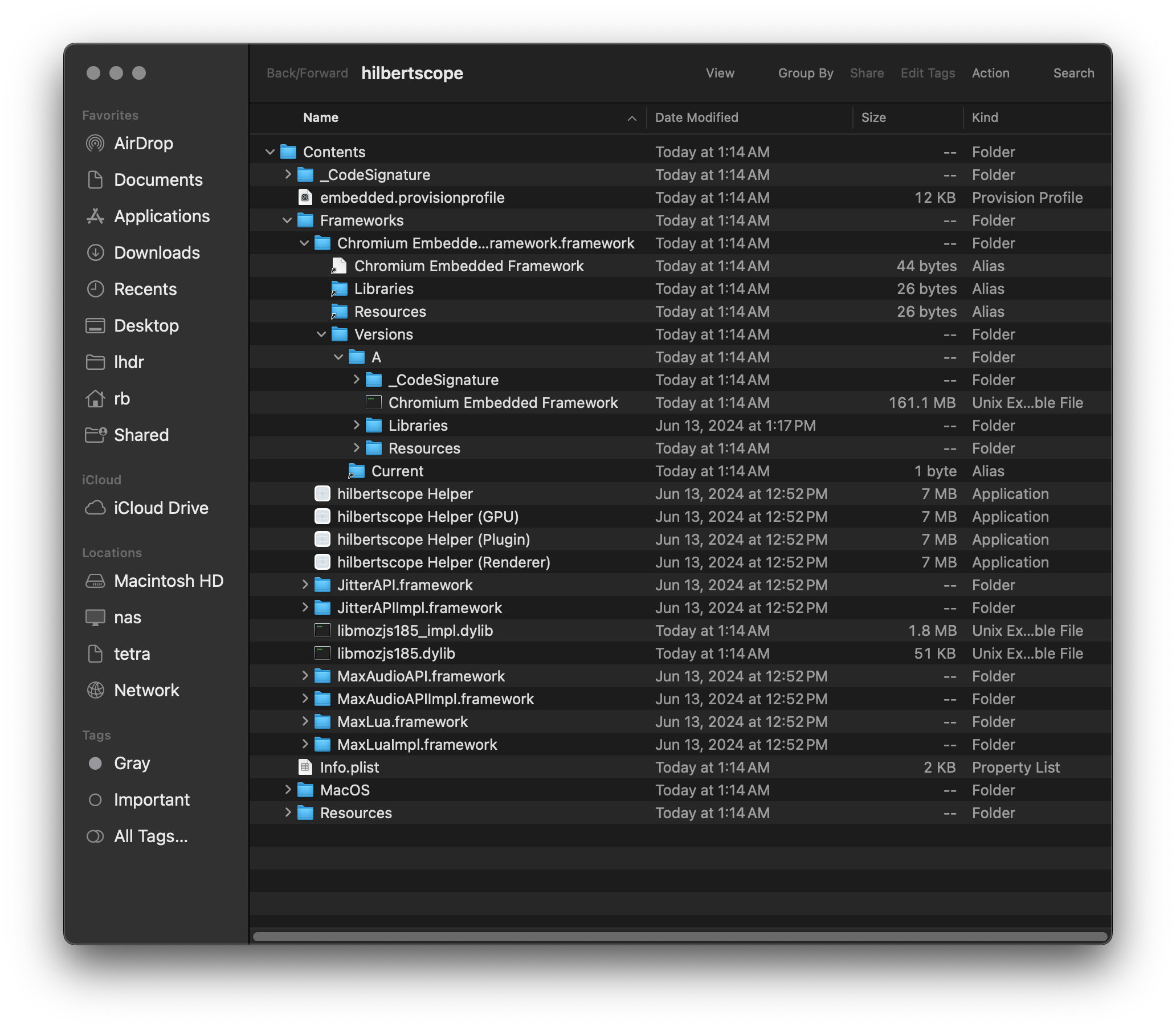The image size is (1176, 1029).
Task: Select the hilbertscope Helper application row
Action: (680, 494)
